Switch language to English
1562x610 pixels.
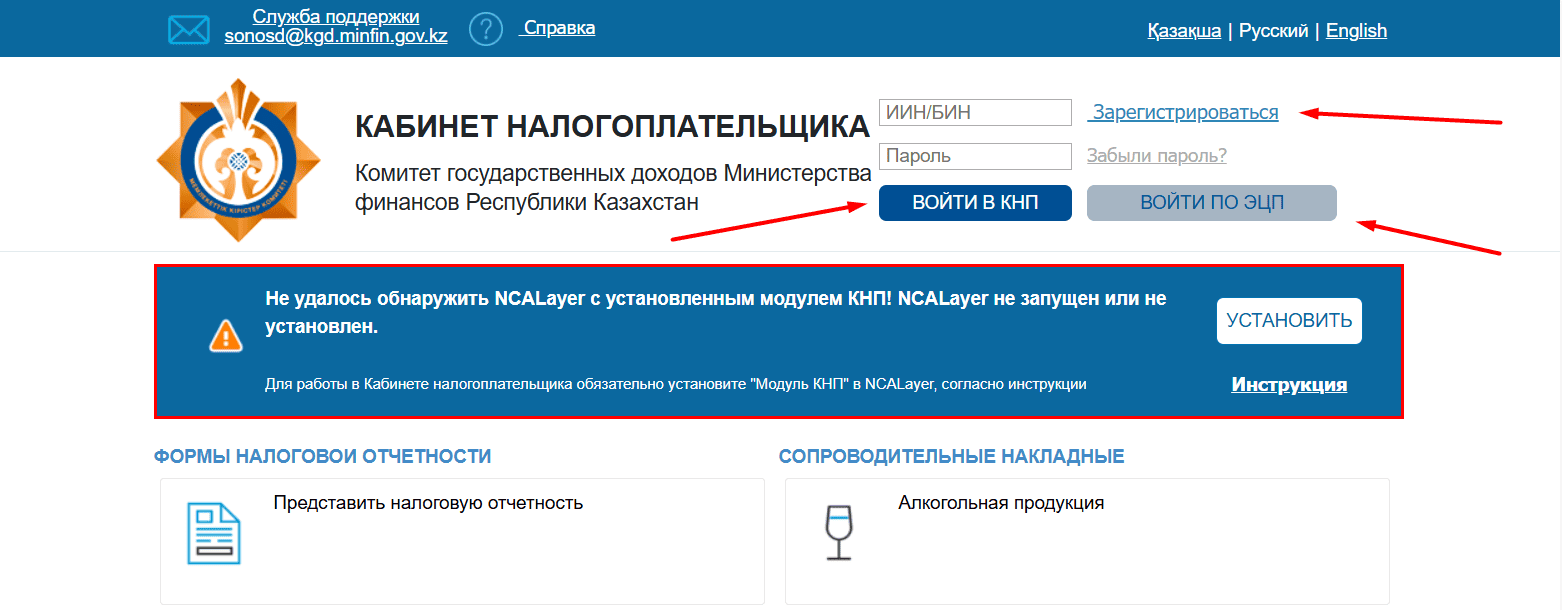pyautogui.click(x=1356, y=30)
